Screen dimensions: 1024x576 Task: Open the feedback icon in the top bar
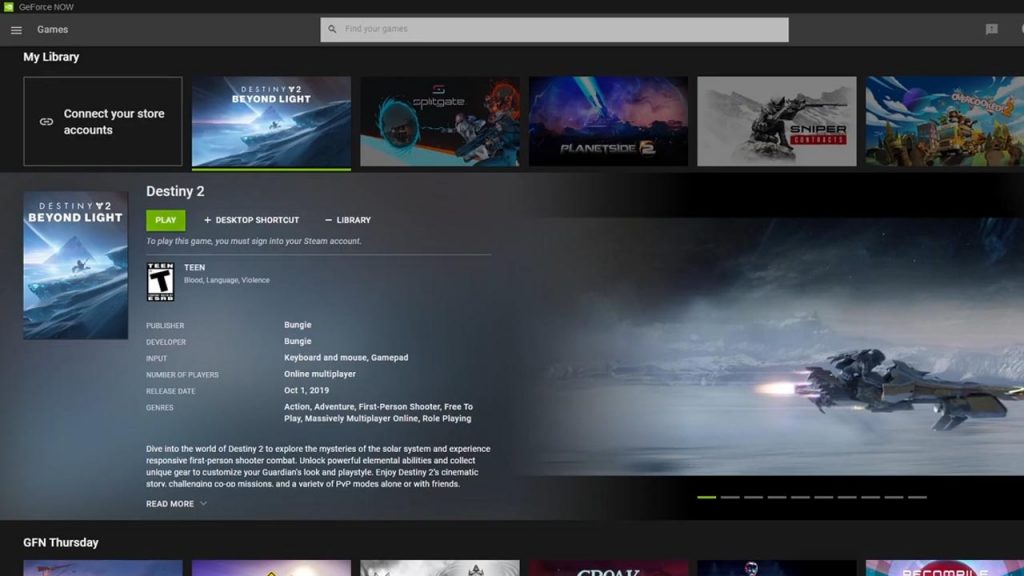click(x=991, y=29)
